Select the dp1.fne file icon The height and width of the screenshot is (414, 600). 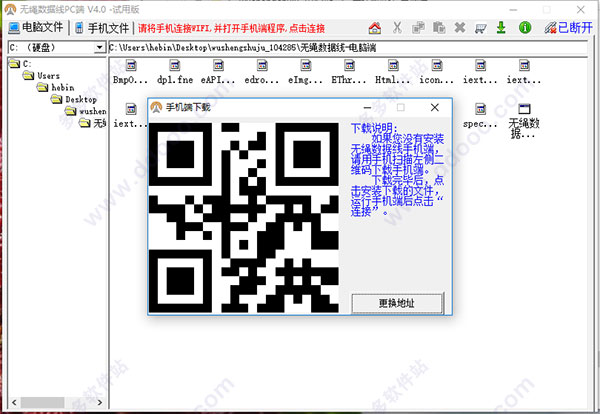click(x=175, y=72)
